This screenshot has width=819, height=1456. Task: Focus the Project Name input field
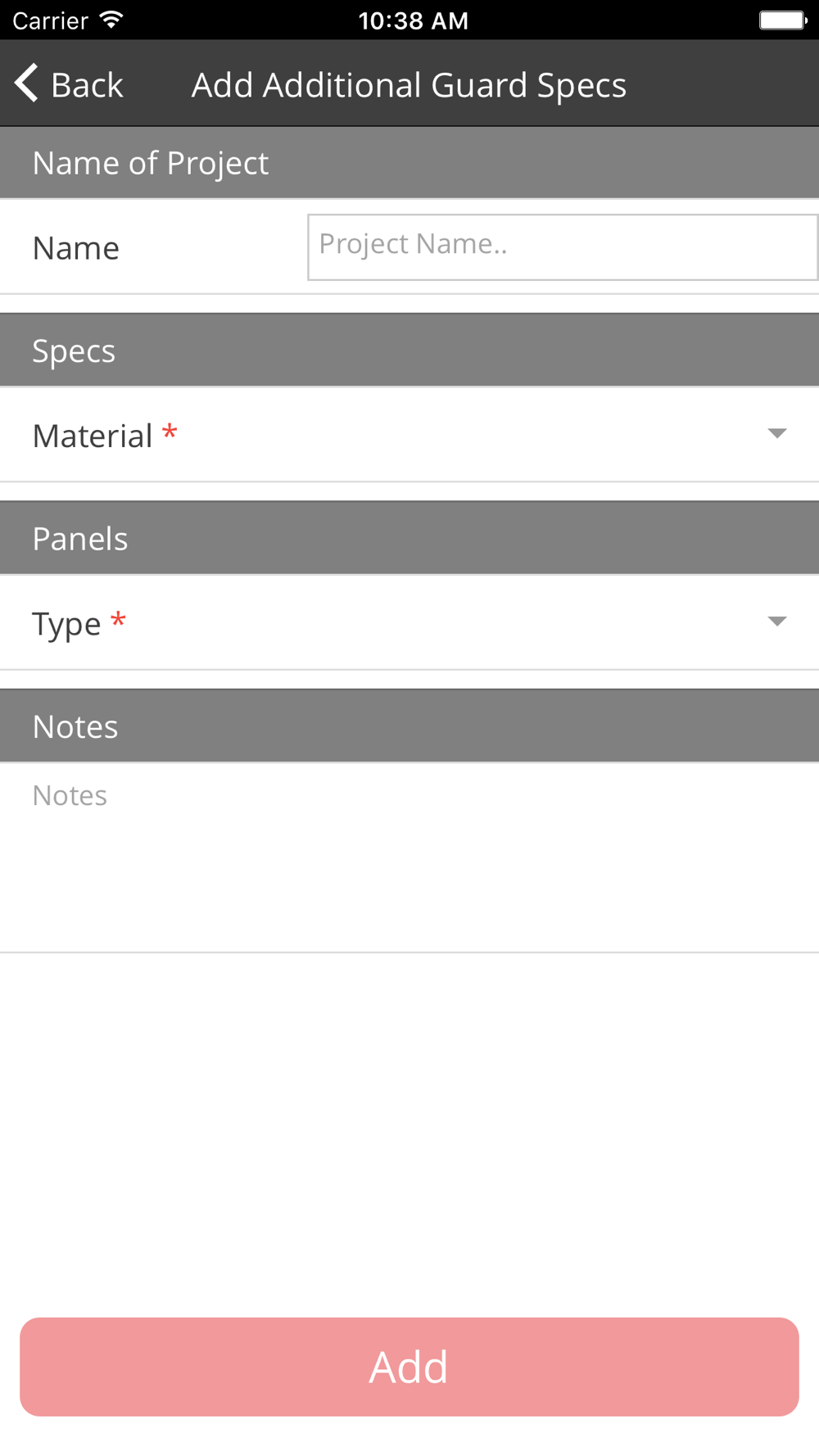pyautogui.click(x=562, y=246)
